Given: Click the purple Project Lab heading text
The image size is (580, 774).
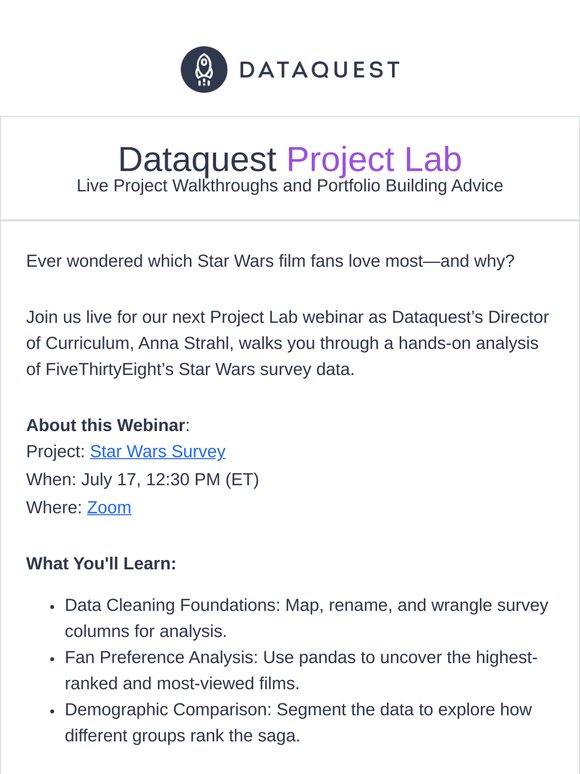Looking at the screenshot, I should [374, 159].
